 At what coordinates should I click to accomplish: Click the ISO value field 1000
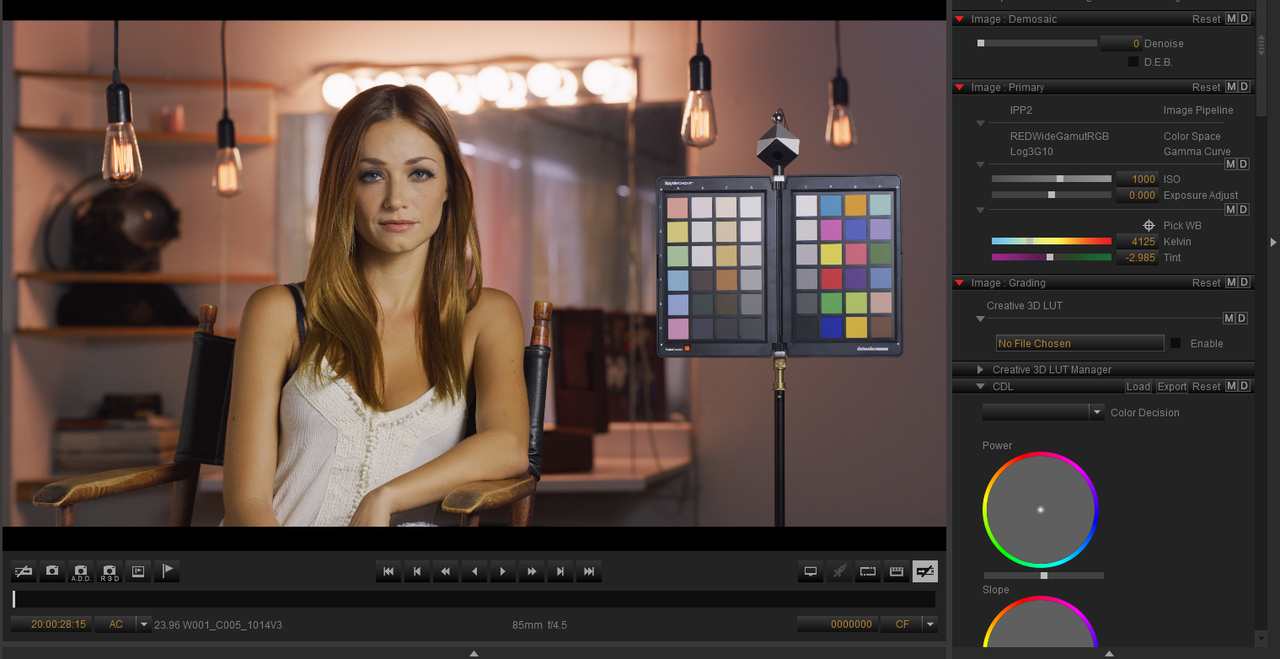click(1137, 179)
